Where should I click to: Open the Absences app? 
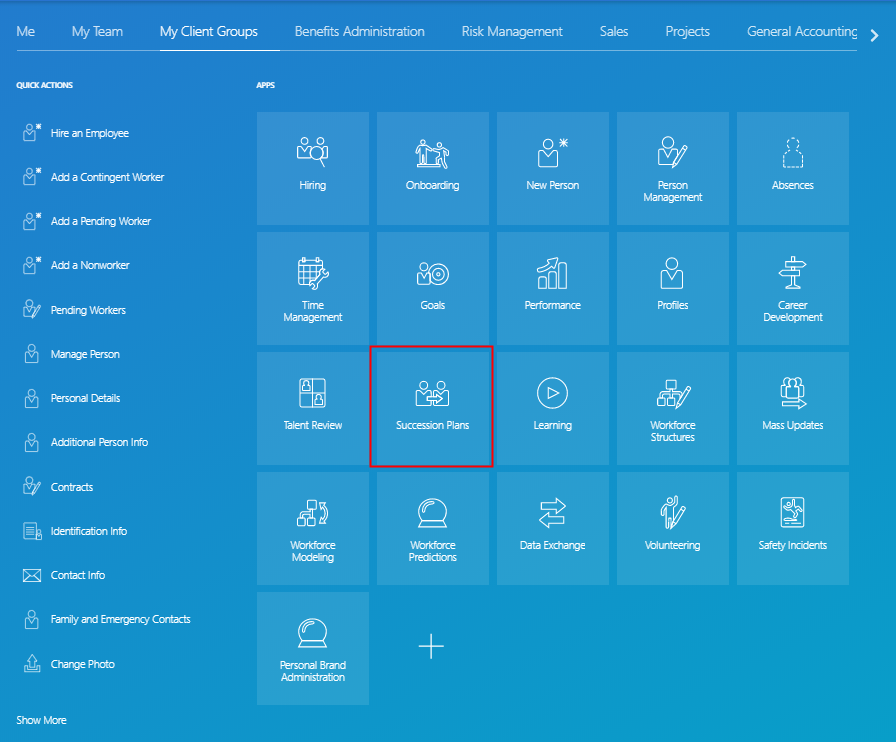[x=792, y=168]
